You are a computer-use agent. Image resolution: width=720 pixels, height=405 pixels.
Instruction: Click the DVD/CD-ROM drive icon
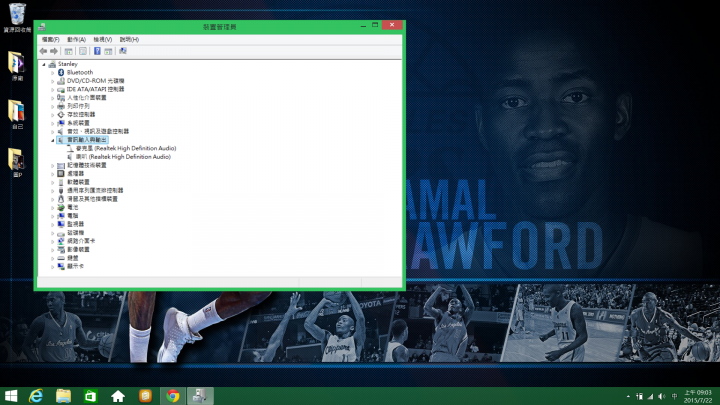(61, 81)
